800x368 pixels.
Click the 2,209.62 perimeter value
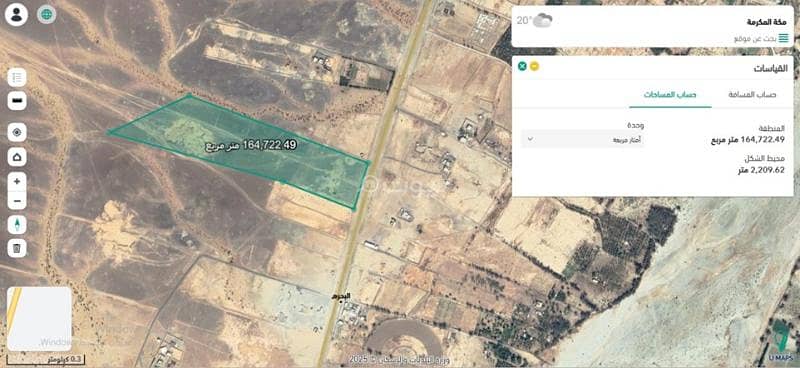(x=761, y=170)
